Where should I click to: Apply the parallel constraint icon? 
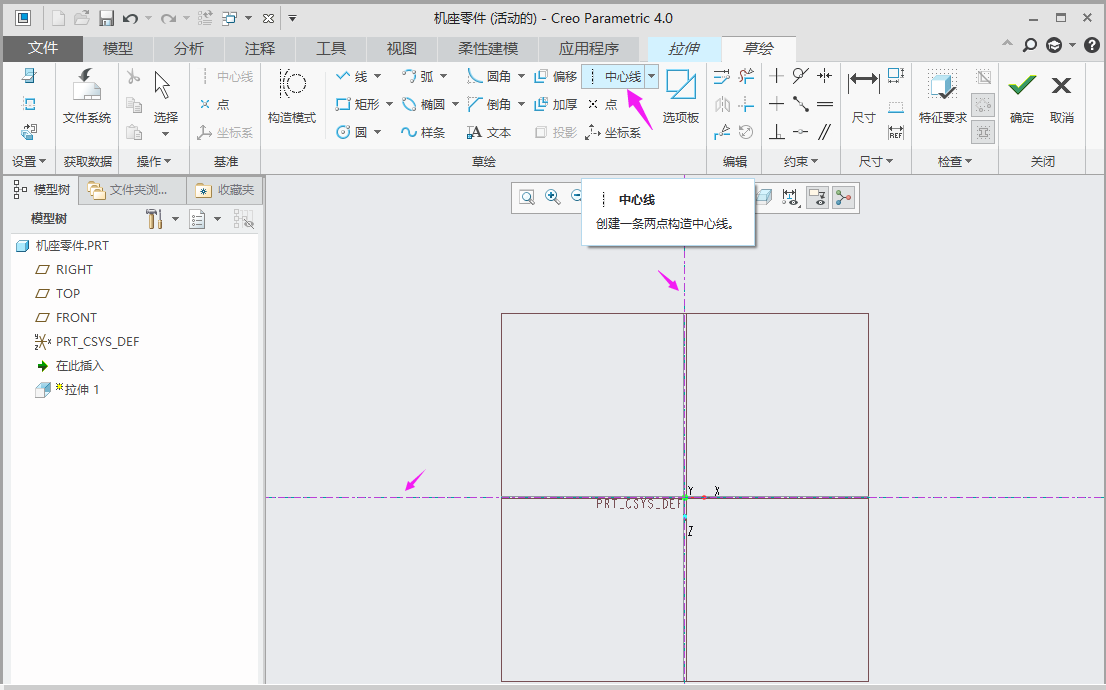pos(825,132)
